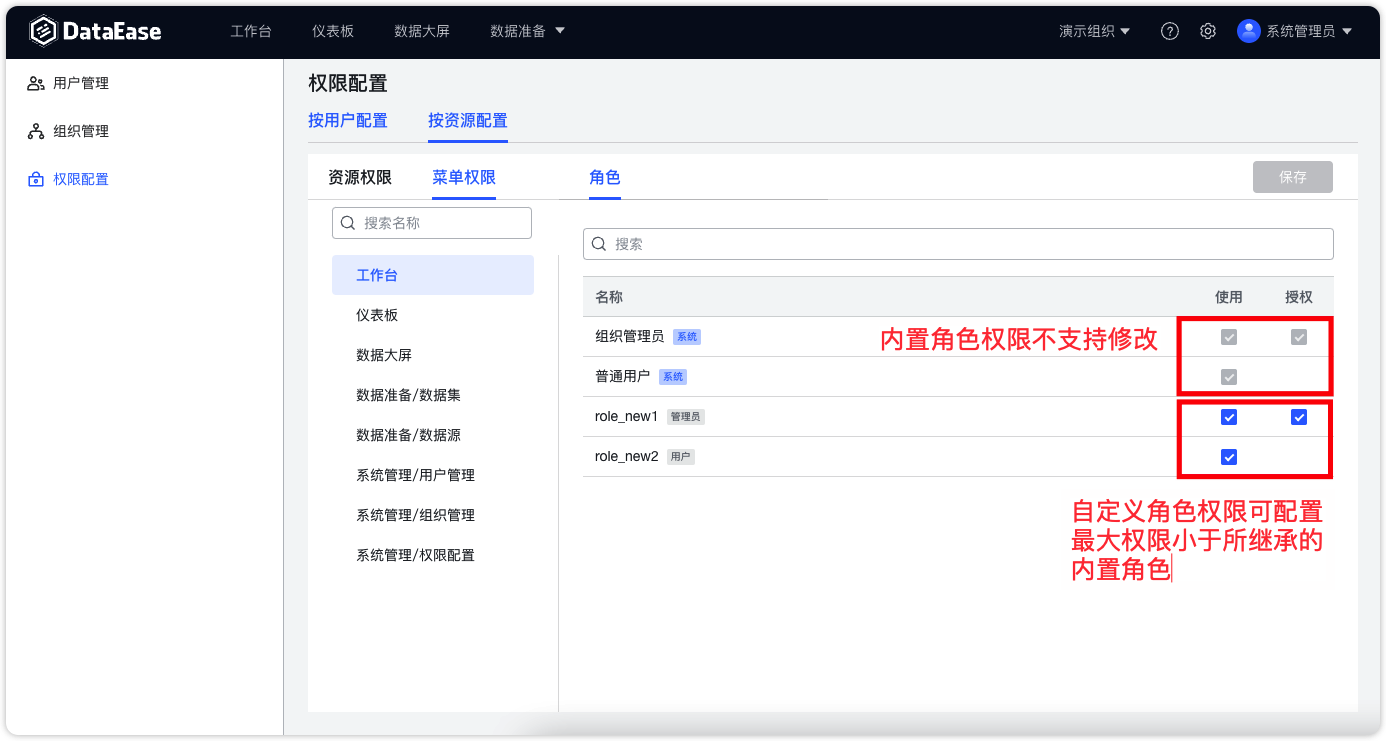Uncheck 授权 for role_new1
1386x741 pixels.
pos(1299,417)
